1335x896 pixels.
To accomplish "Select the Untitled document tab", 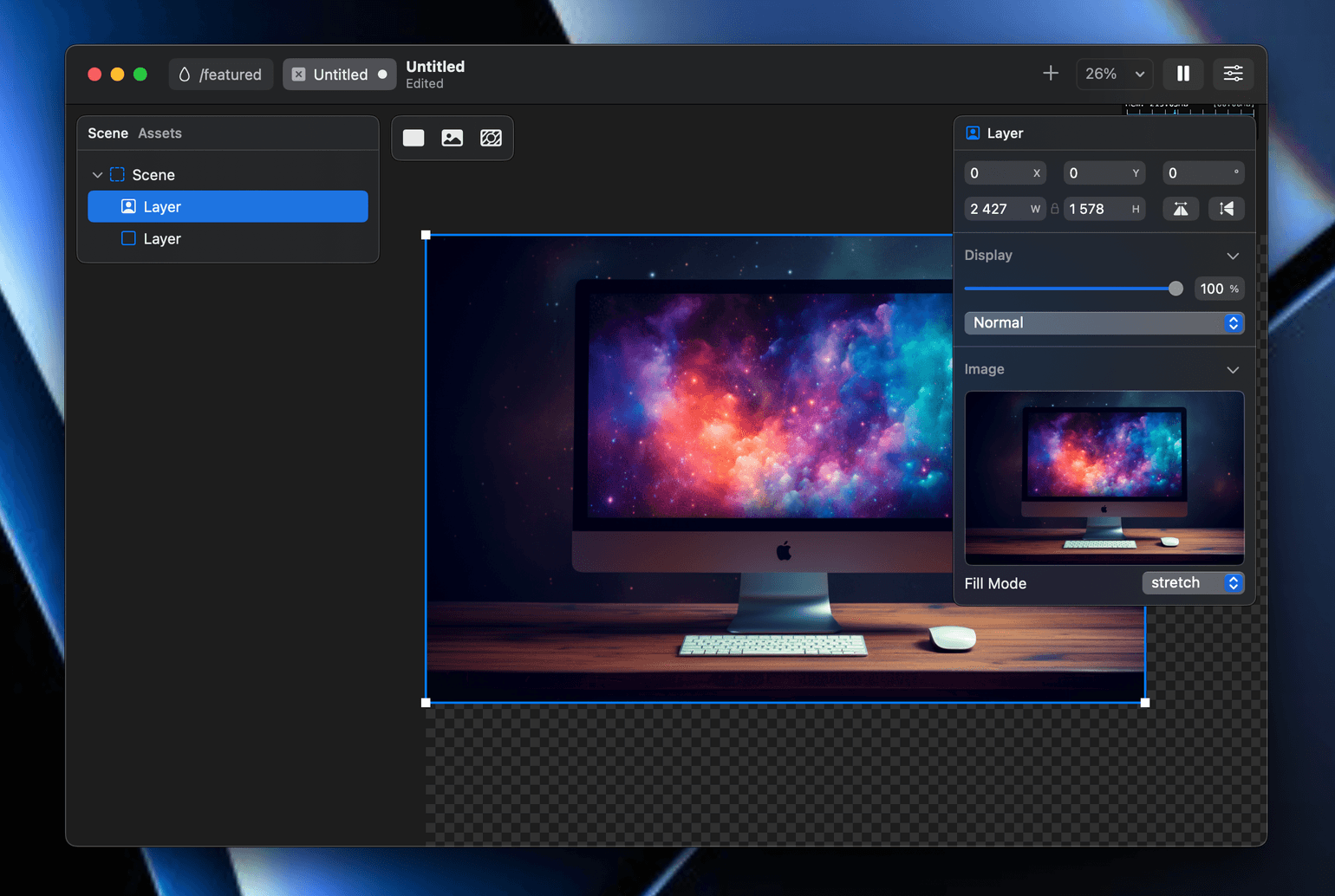I will point(340,75).
